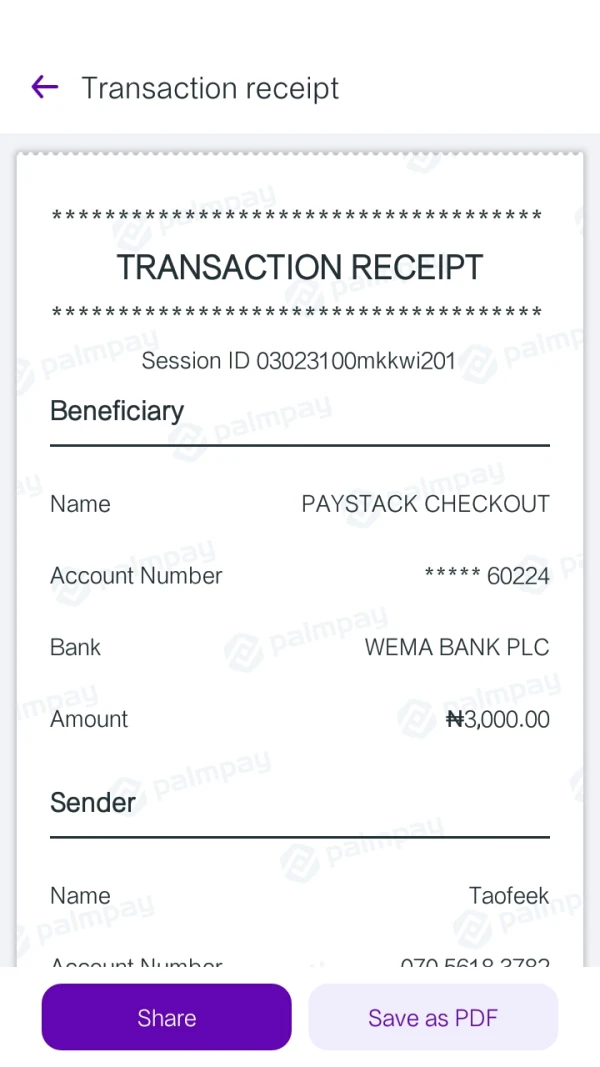Viewport: 600px width, 1067px height.
Task: Tap the beneficiary Name label
Action: [80, 504]
